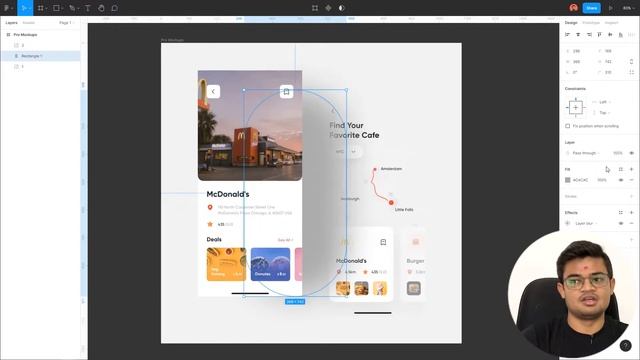This screenshot has width=640, height=360.
Task: Open the Move tool options arrow
Action: click(x=29, y=8)
